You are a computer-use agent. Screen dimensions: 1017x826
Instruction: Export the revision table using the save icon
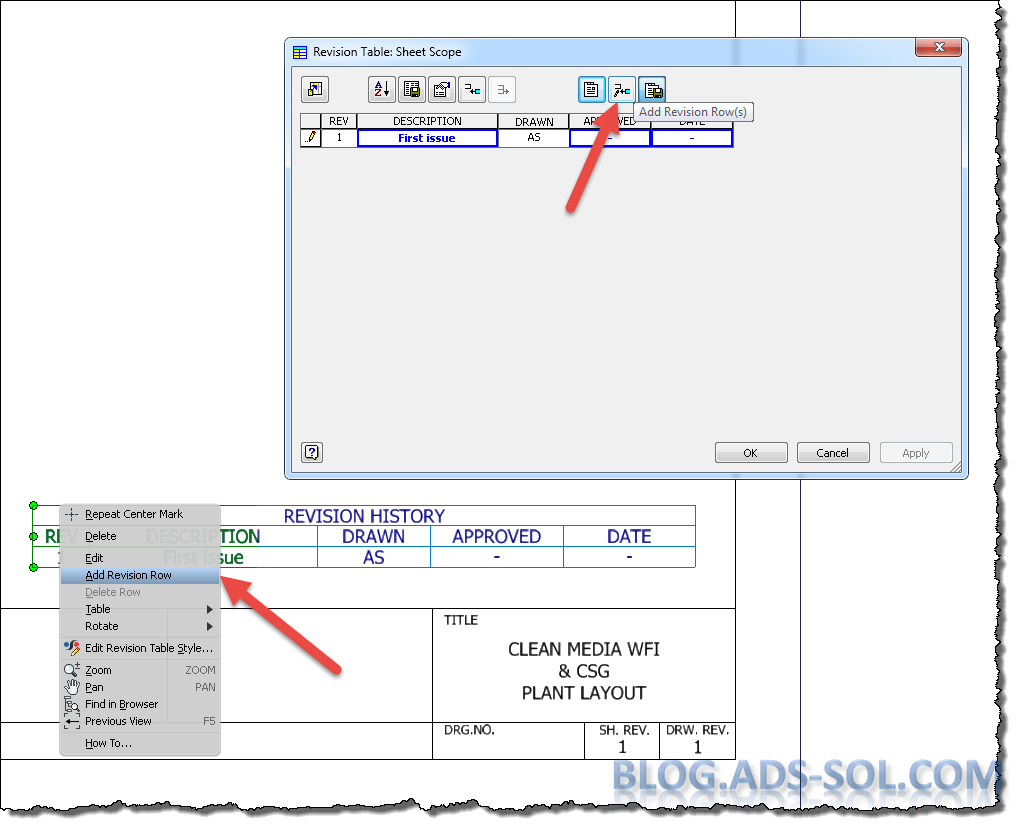pos(411,89)
